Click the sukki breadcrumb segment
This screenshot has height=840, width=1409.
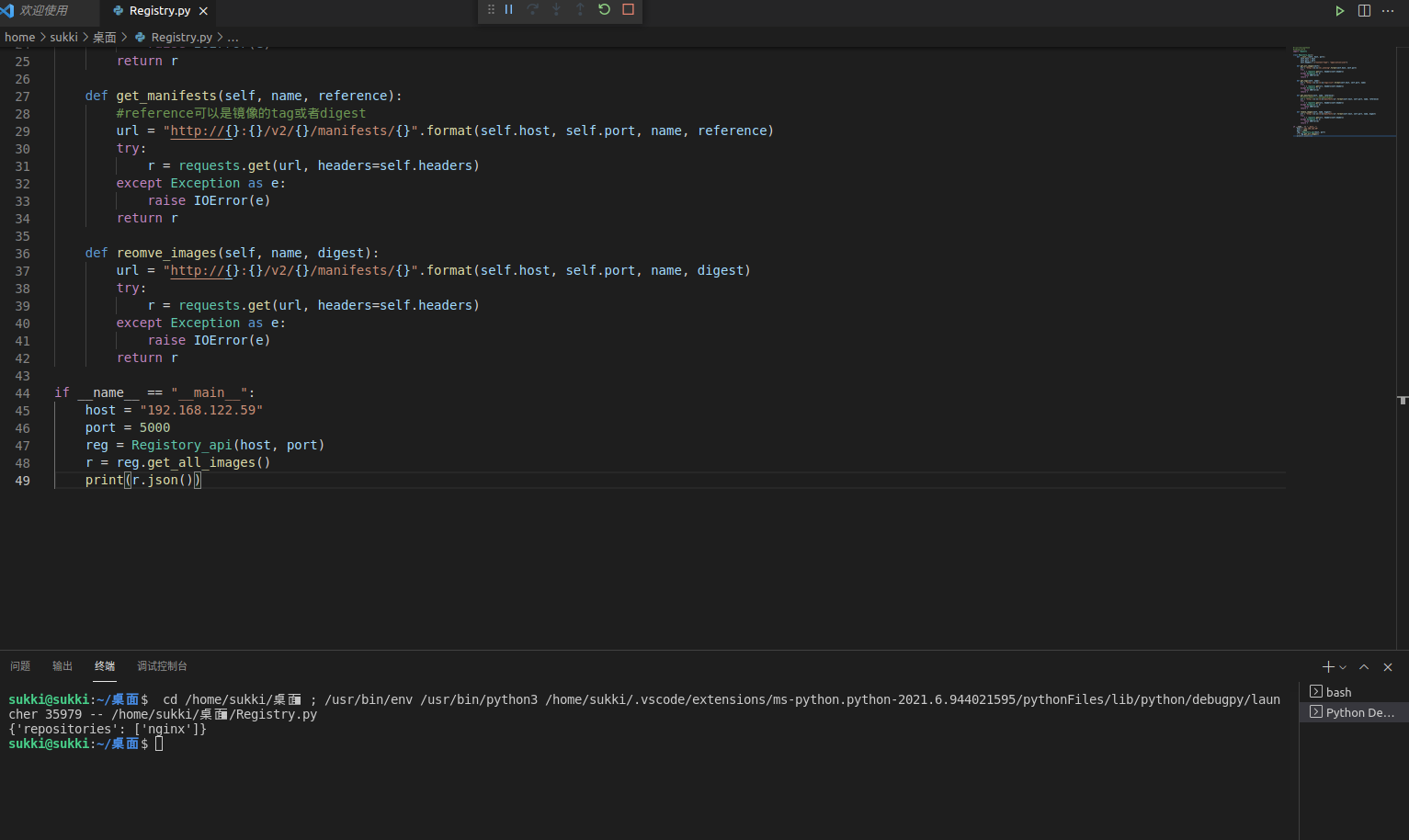point(63,38)
